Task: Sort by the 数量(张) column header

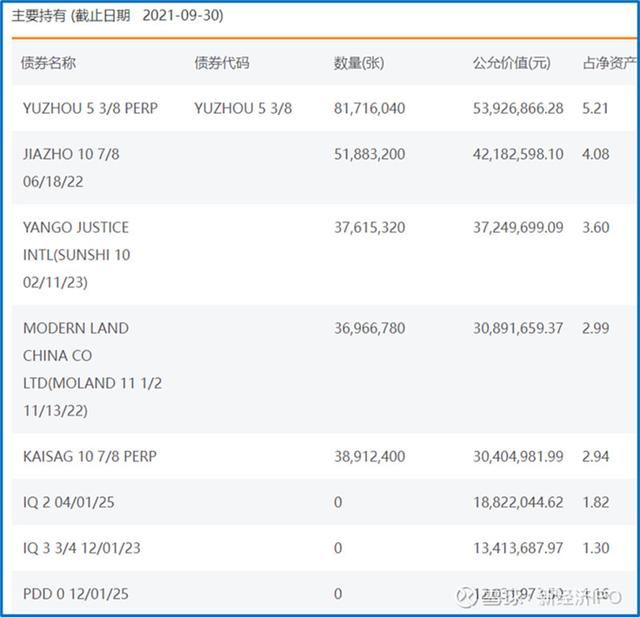Action: tap(359, 63)
